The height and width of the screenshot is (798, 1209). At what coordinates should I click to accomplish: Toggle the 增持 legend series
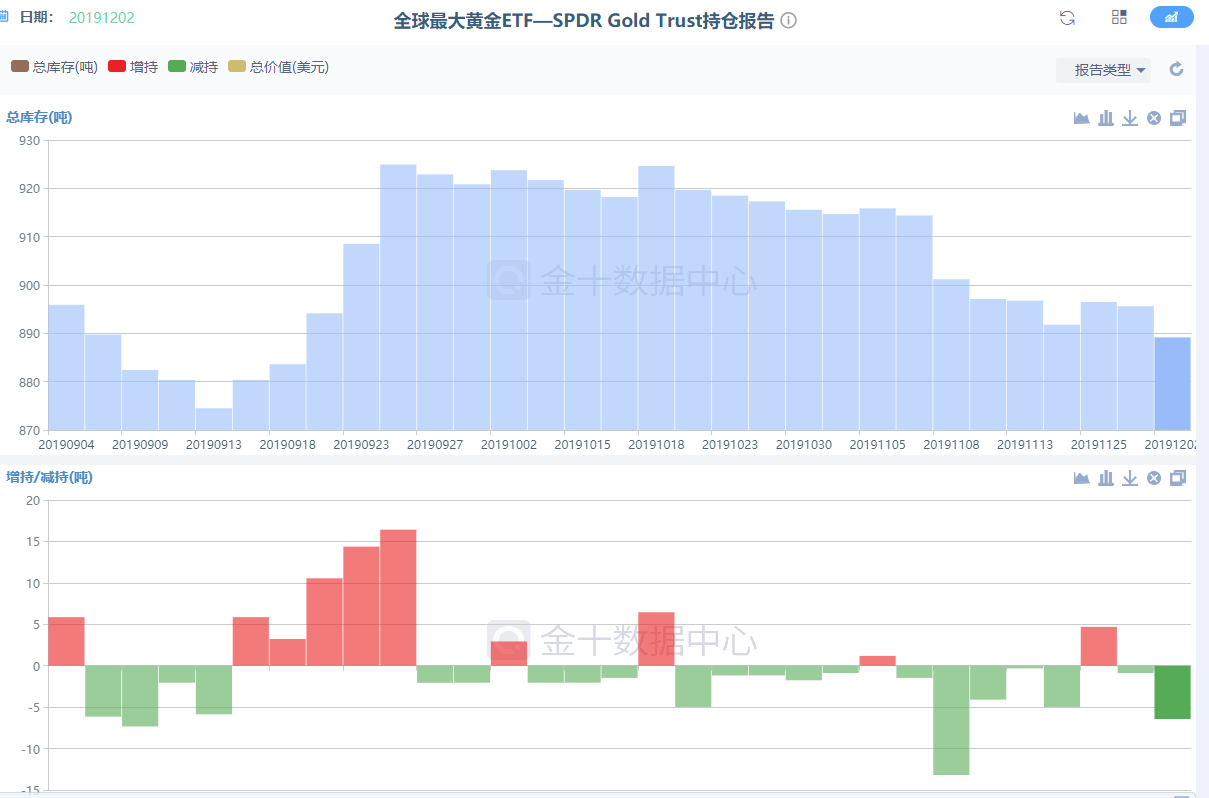pos(133,67)
